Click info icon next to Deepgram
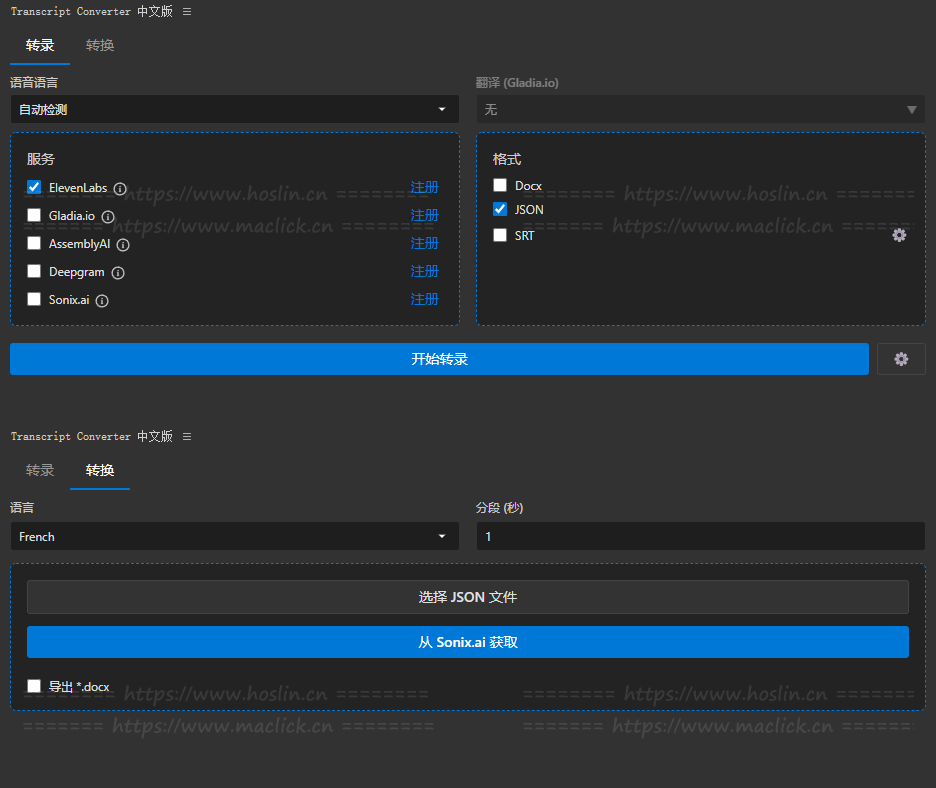This screenshot has height=788, width=936. [118, 273]
